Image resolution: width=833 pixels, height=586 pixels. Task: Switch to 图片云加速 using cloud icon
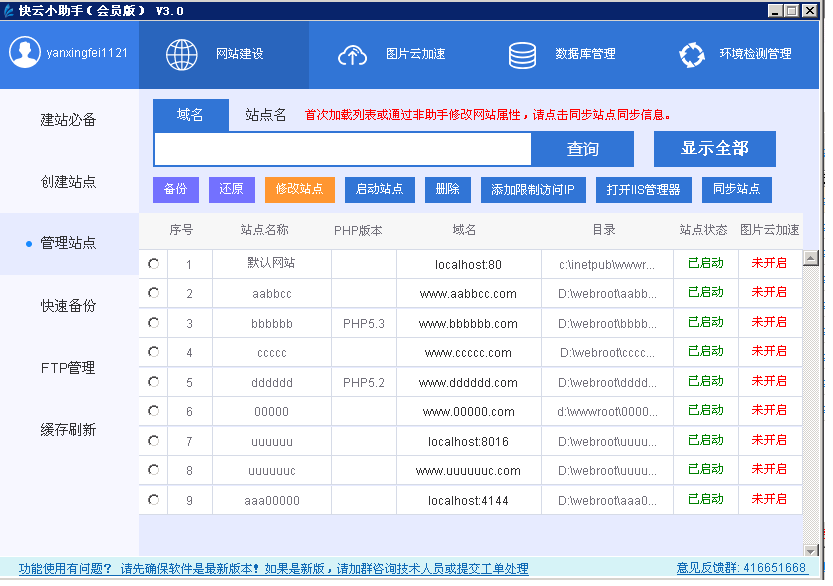(352, 55)
